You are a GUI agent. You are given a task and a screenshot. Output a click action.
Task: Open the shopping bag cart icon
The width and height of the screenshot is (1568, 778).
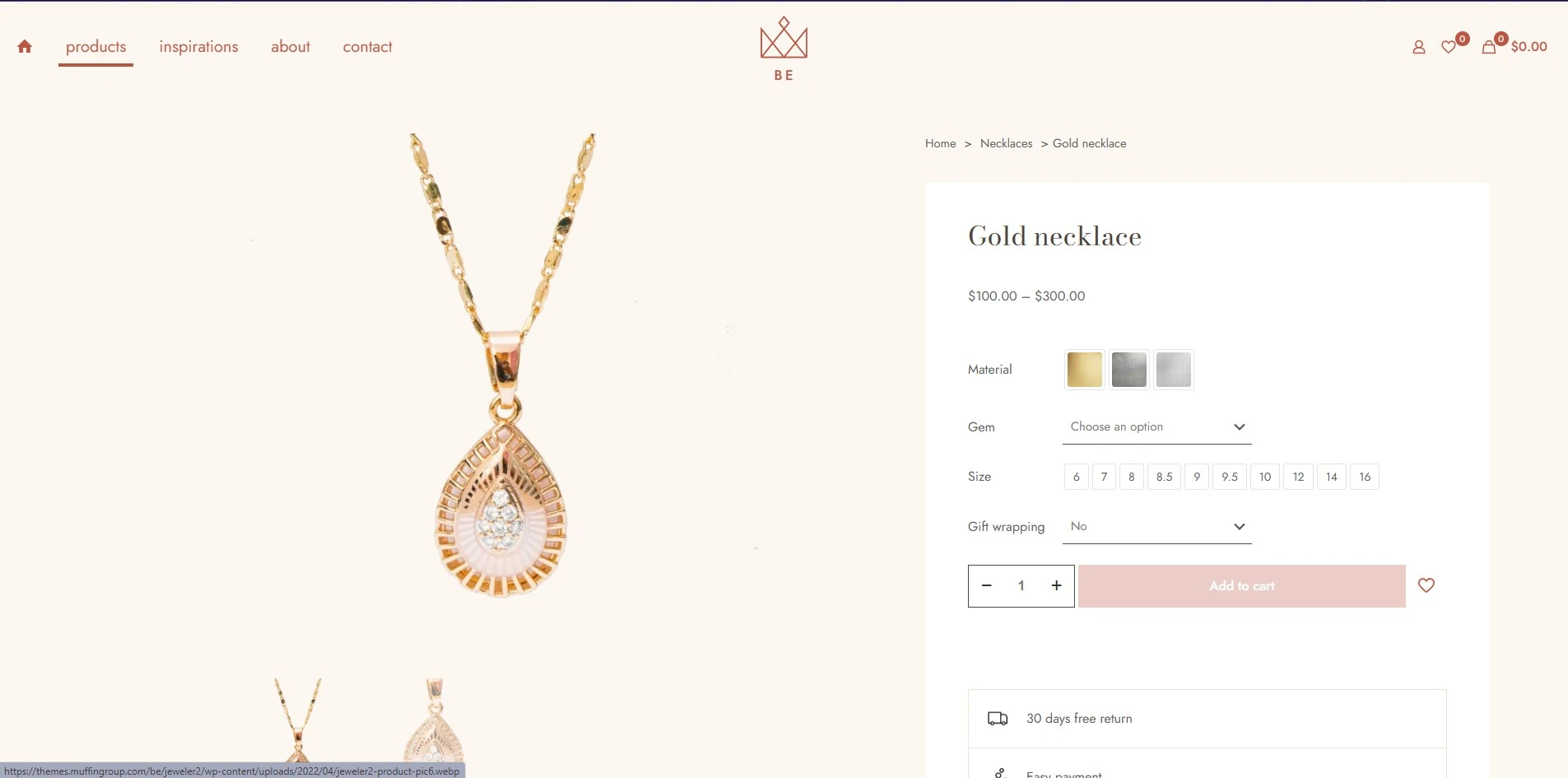[x=1488, y=47]
